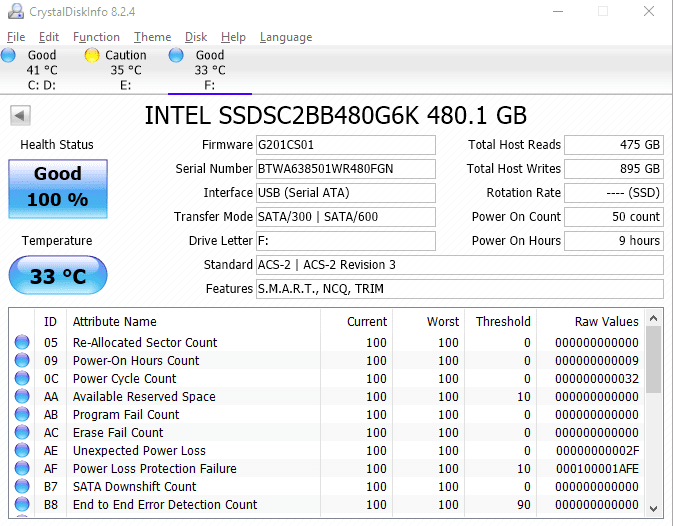
Task: Open the Language menu
Action: pyautogui.click(x=285, y=37)
